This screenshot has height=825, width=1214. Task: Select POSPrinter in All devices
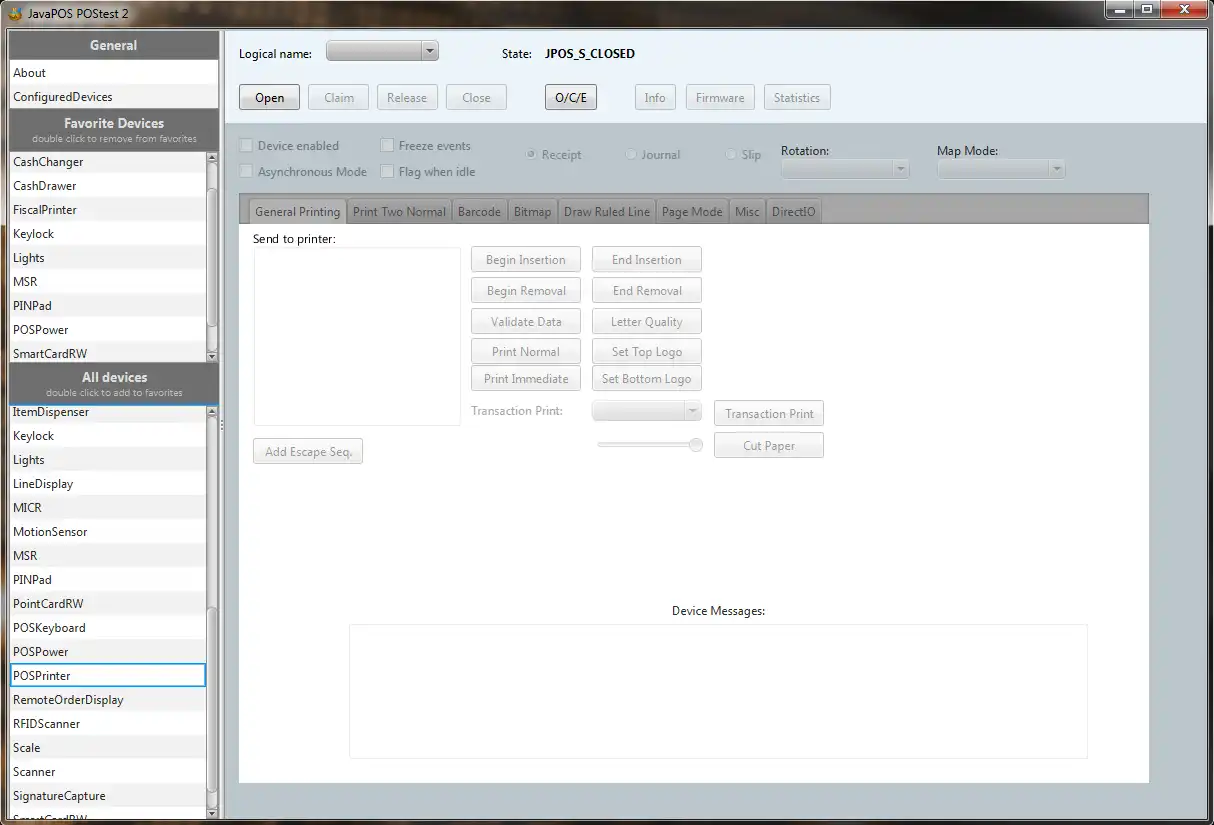(x=107, y=676)
